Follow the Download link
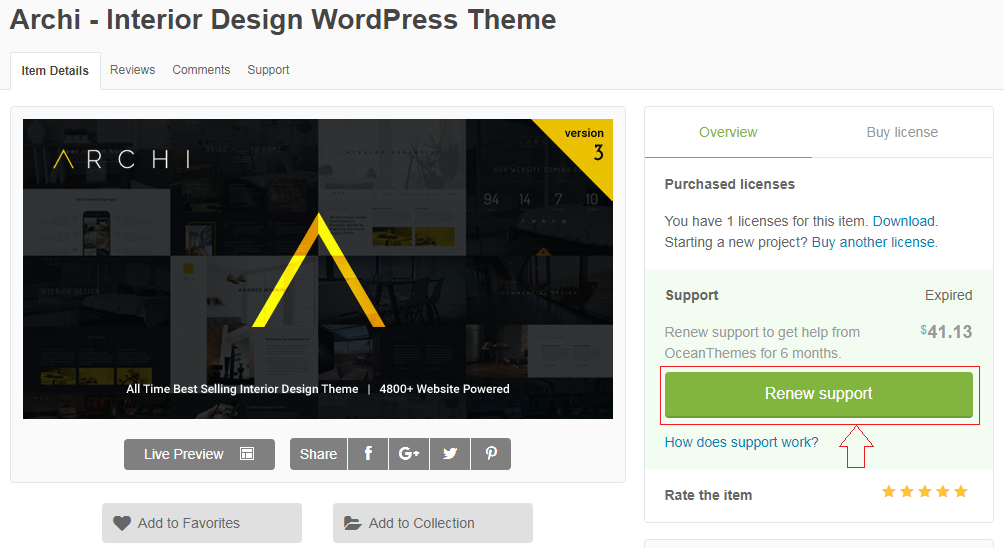This screenshot has width=1004, height=548. point(903,221)
